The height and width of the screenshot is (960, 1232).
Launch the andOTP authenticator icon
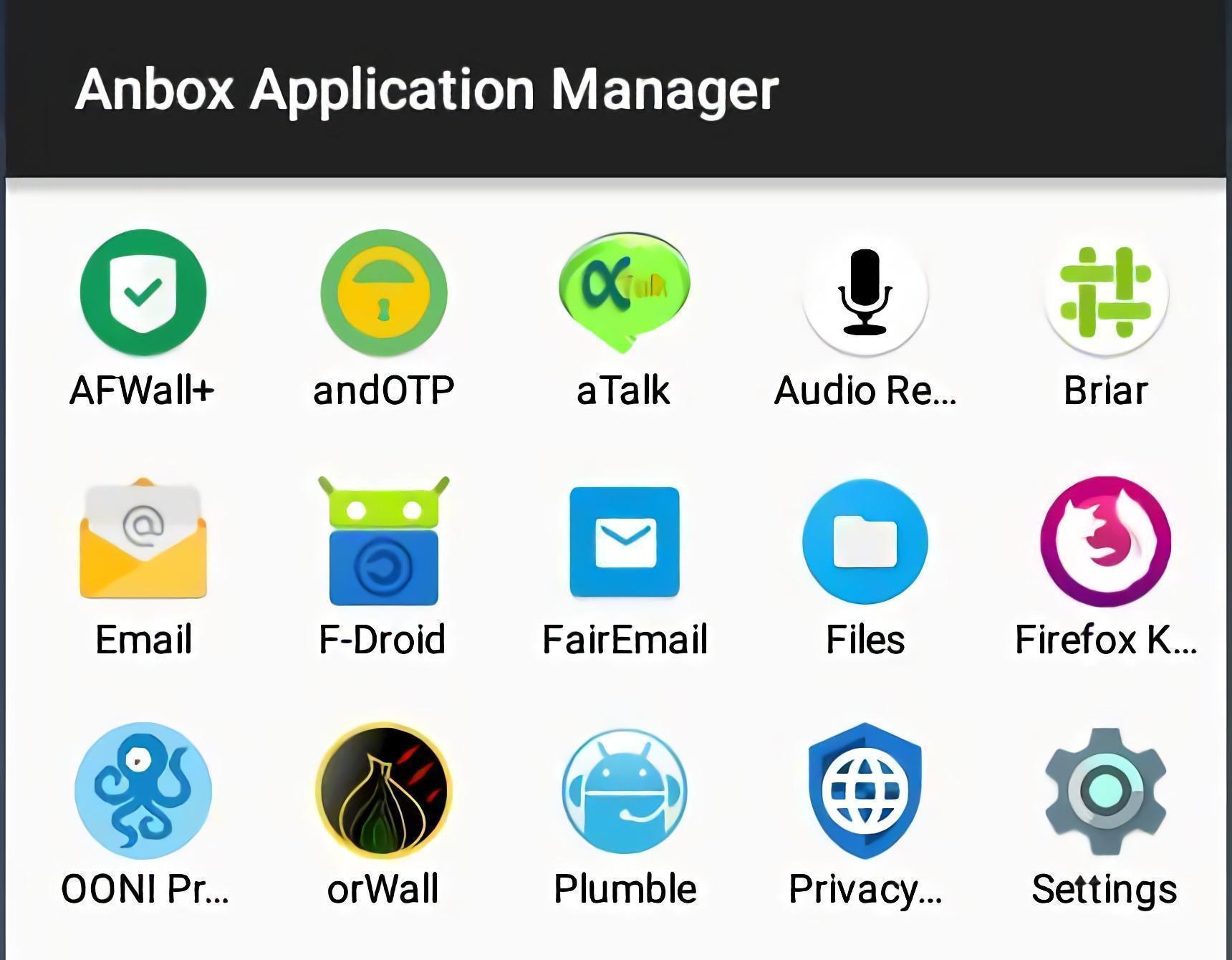384,292
